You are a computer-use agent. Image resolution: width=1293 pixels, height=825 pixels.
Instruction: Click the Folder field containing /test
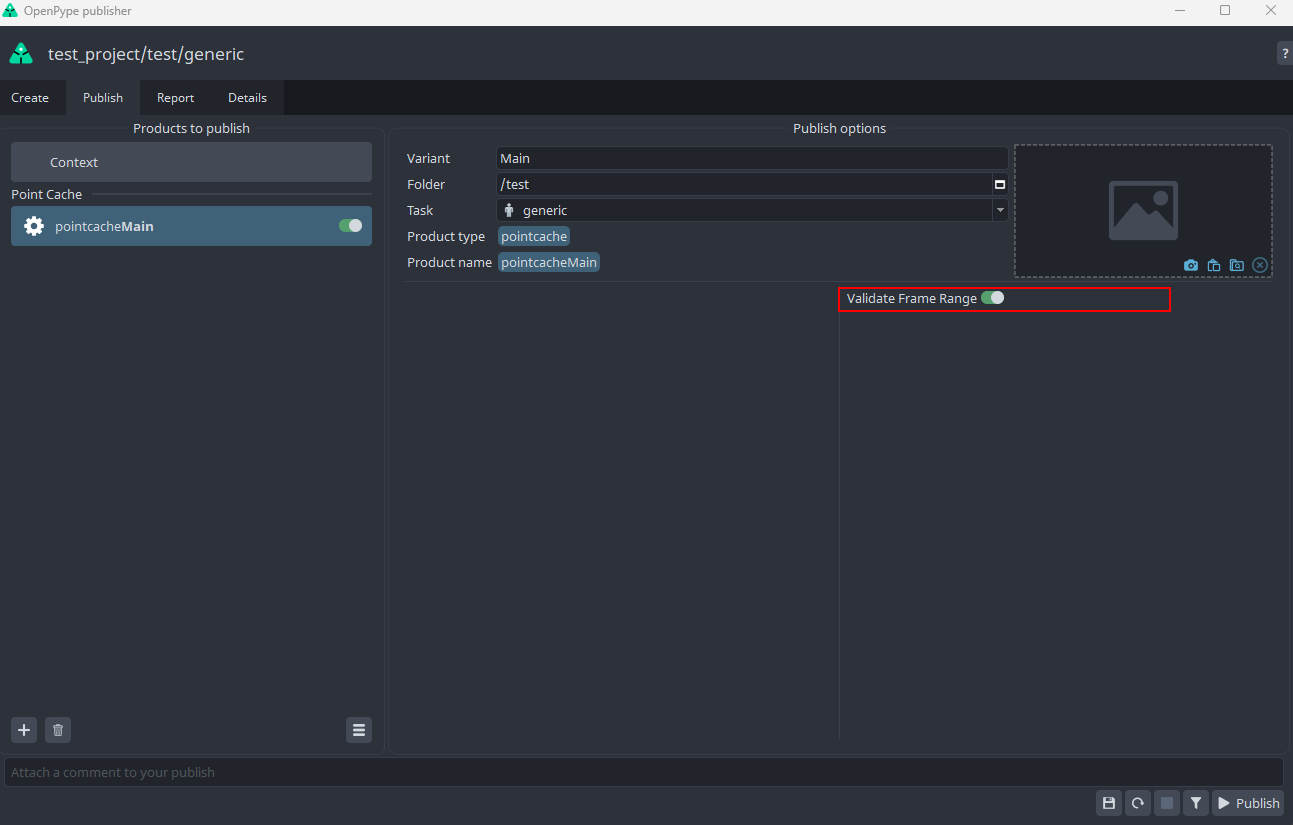[744, 184]
